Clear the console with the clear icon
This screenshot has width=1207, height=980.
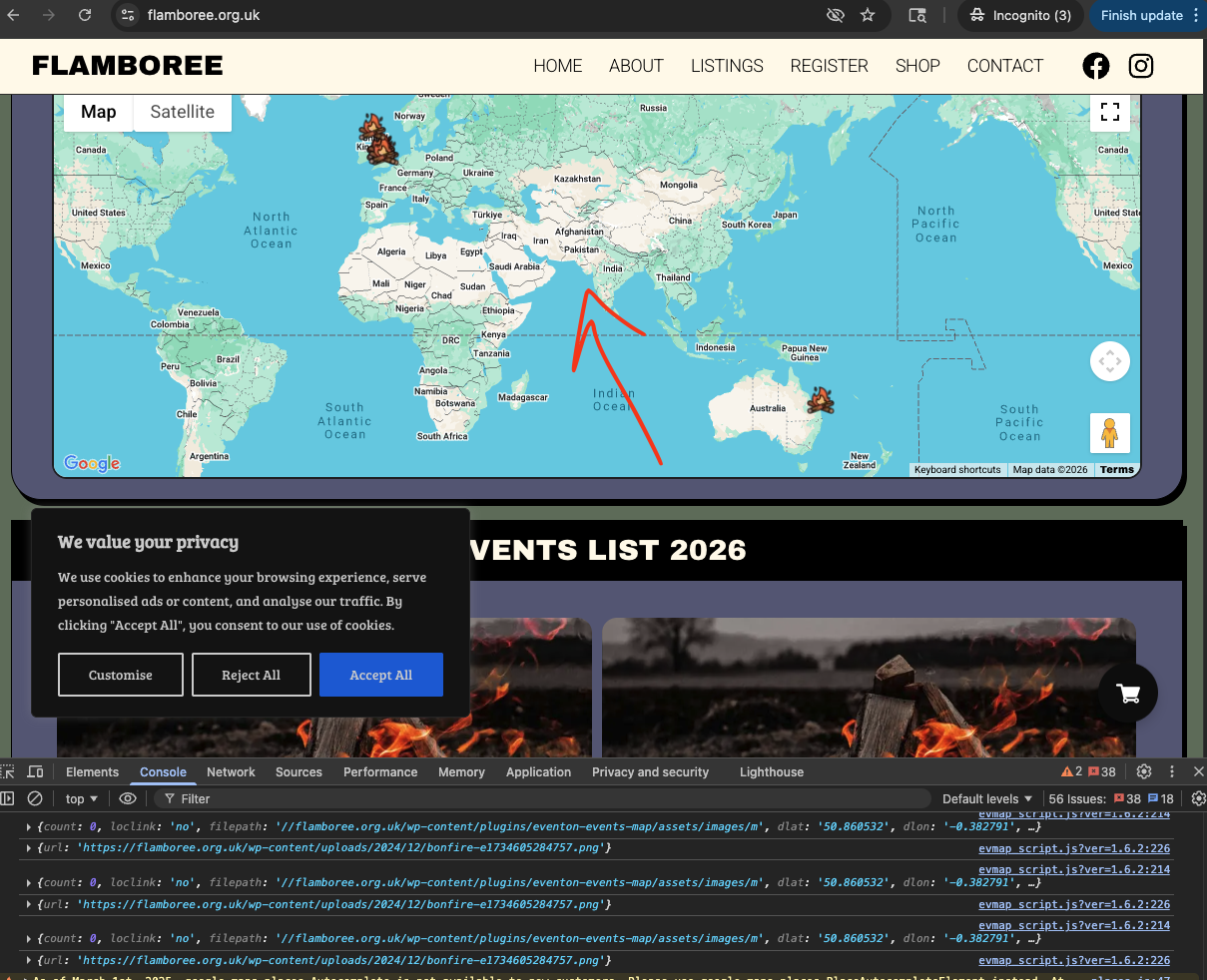pos(35,798)
